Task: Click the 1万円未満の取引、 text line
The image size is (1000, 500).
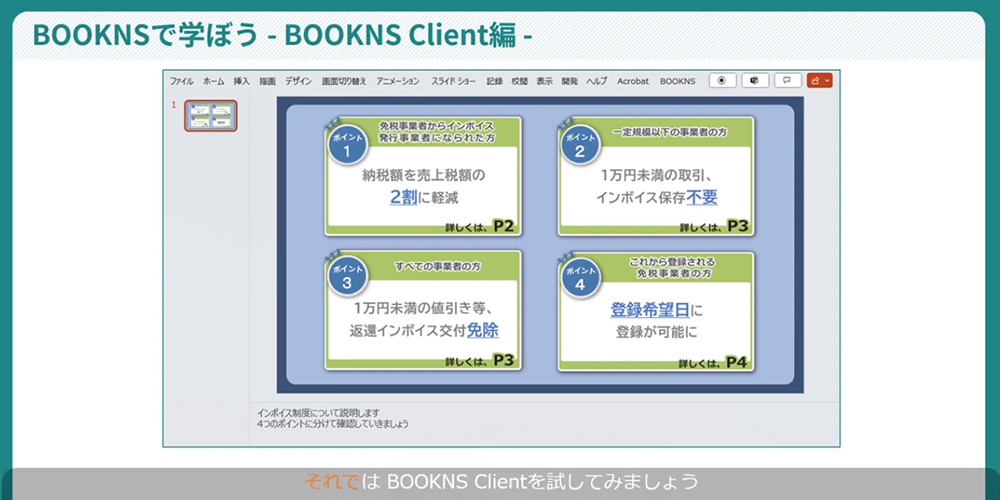Action: tap(657, 175)
